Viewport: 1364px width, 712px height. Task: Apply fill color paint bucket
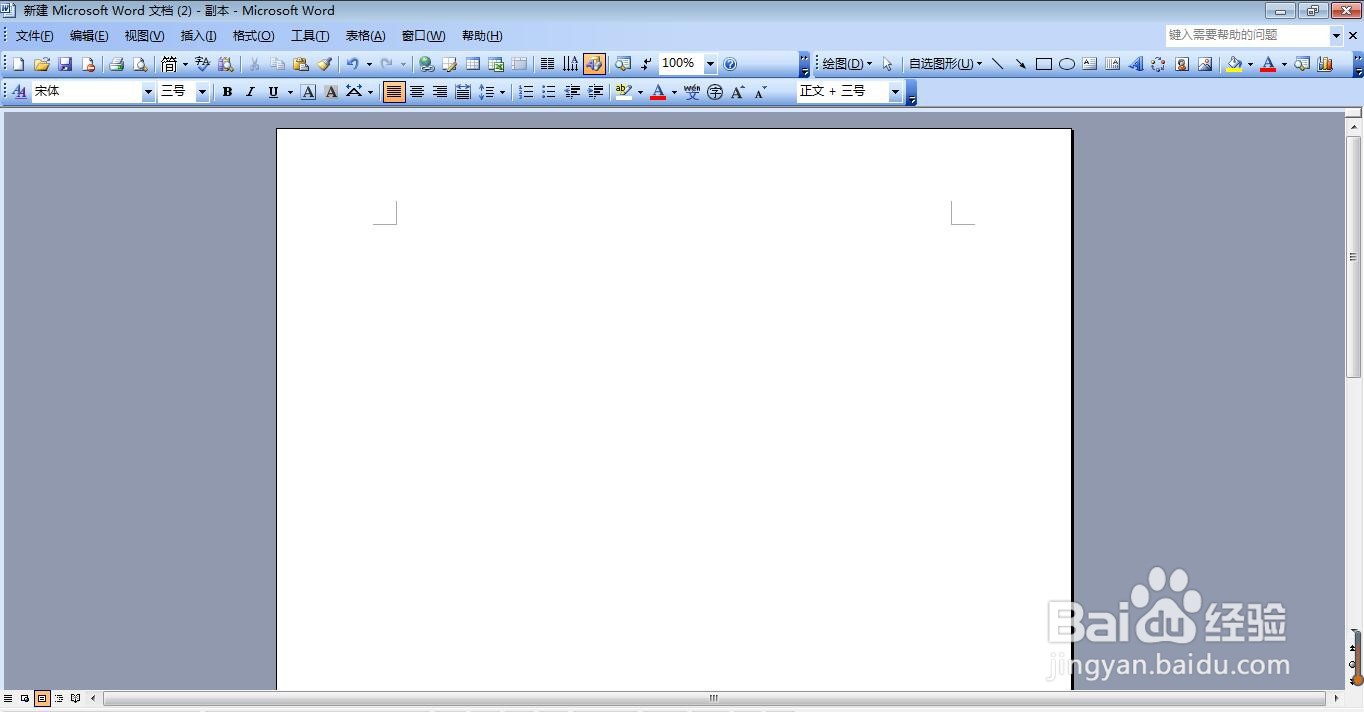point(1234,64)
